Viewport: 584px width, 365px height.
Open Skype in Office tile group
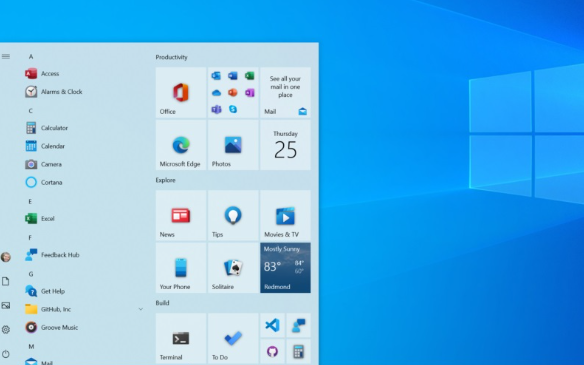(233, 109)
